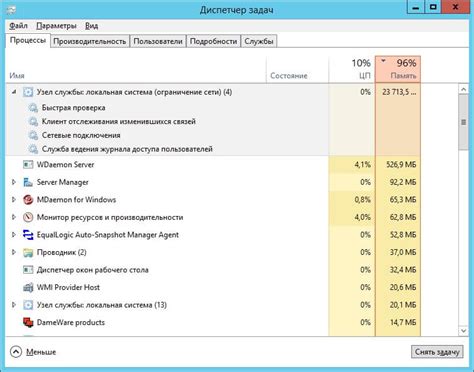474x372 pixels.
Task: Expand the Проводник (2) process group
Action: (x=14, y=252)
